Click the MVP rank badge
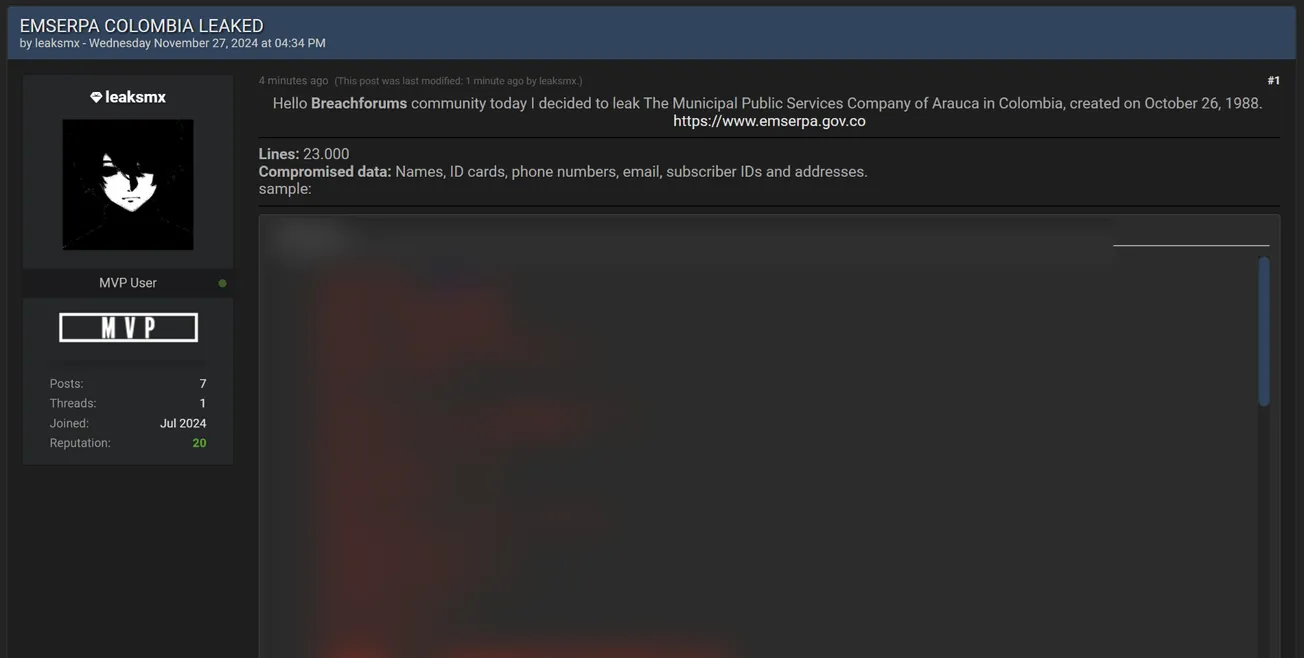Viewport: 1304px width, 658px height. point(128,327)
